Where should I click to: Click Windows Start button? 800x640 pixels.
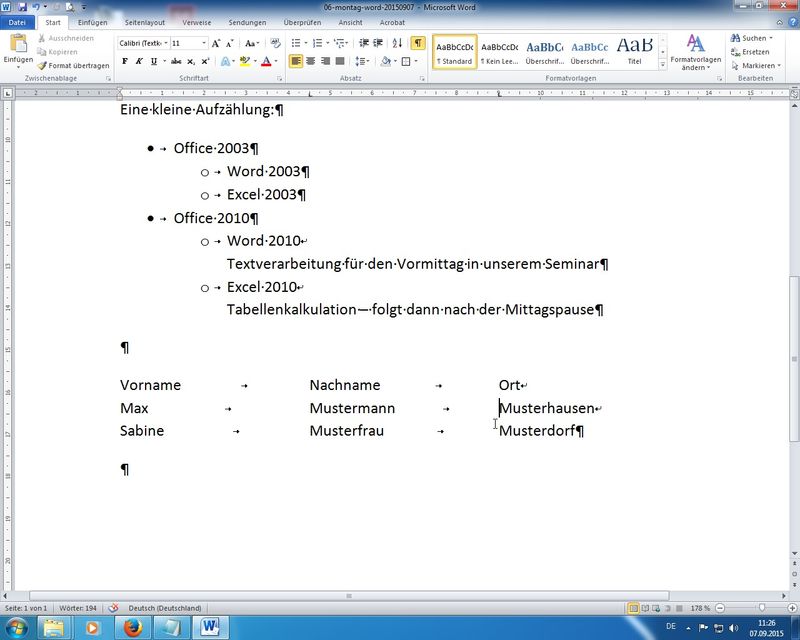coord(17,627)
